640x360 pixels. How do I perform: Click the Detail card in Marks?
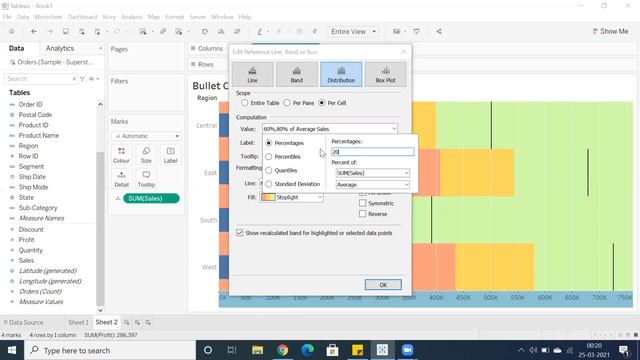click(121, 180)
